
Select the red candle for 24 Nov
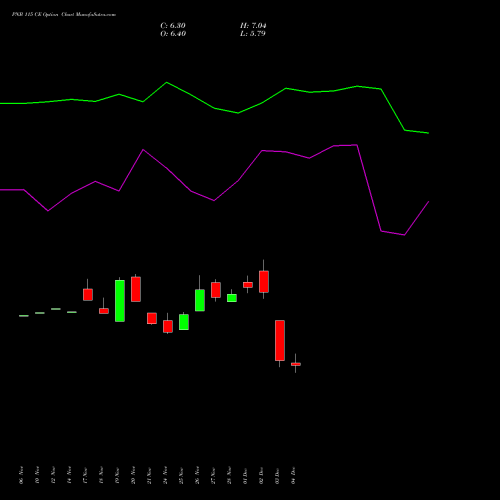[x=168, y=326]
